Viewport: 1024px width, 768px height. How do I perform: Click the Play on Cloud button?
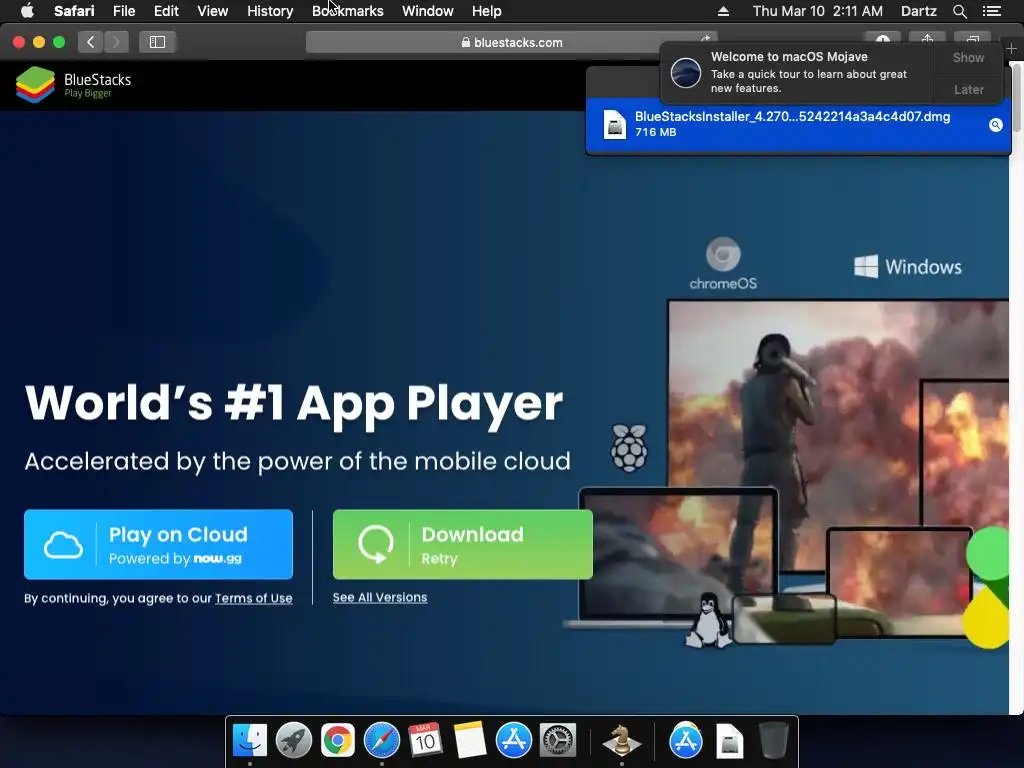[x=158, y=544]
